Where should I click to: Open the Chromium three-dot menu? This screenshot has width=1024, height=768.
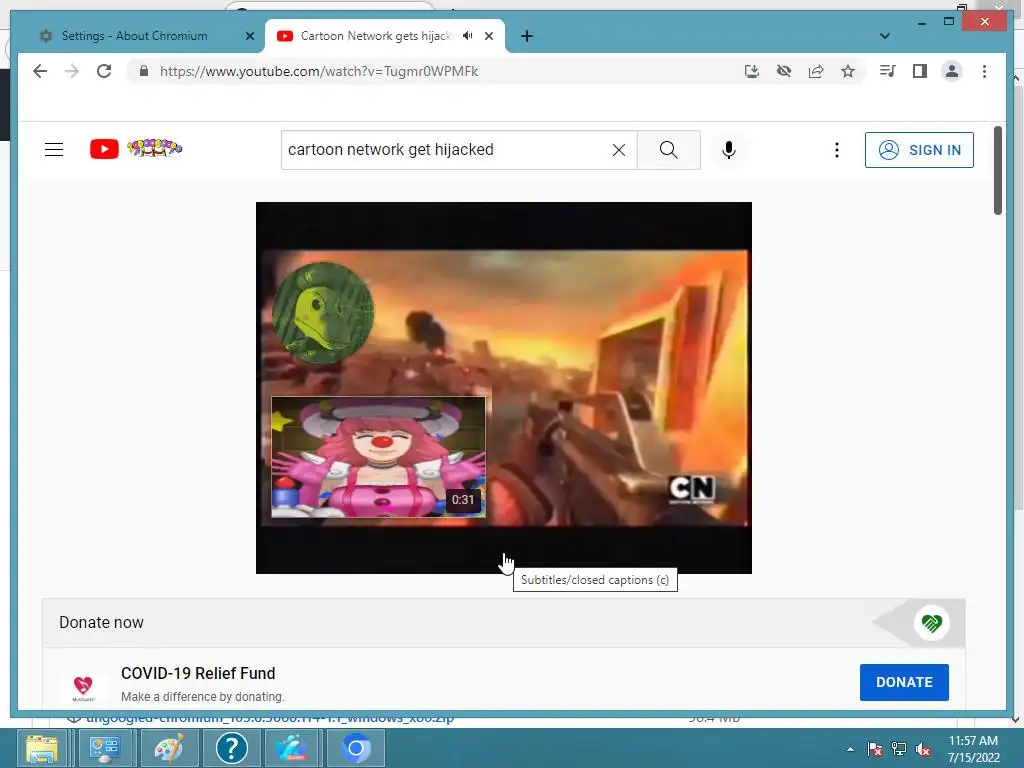click(x=984, y=71)
